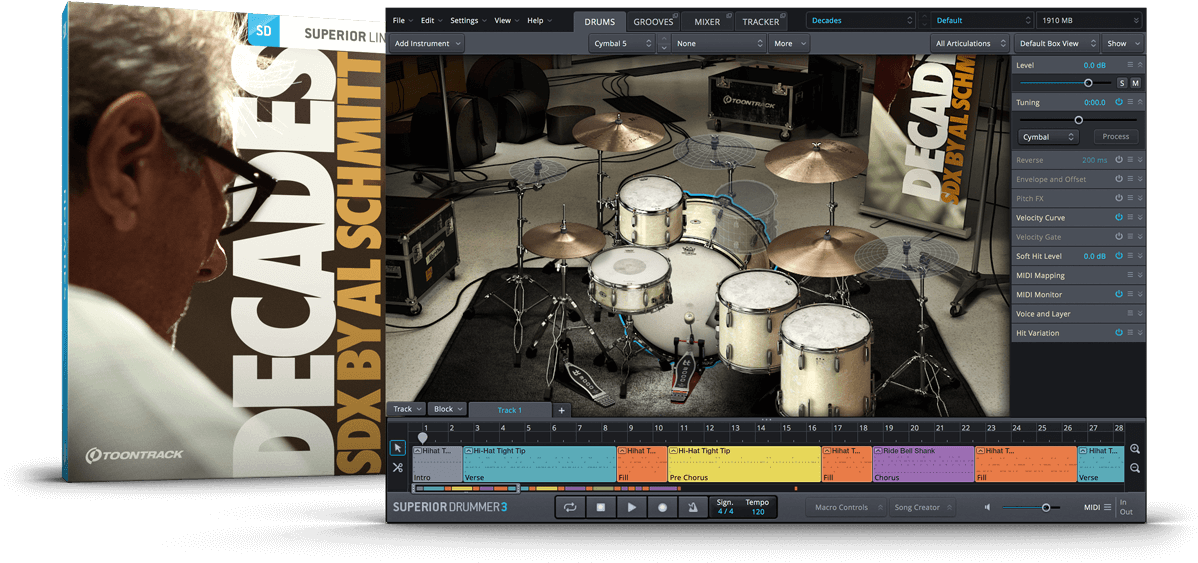
Task: Select the arrow pointer tool
Action: (x=397, y=448)
